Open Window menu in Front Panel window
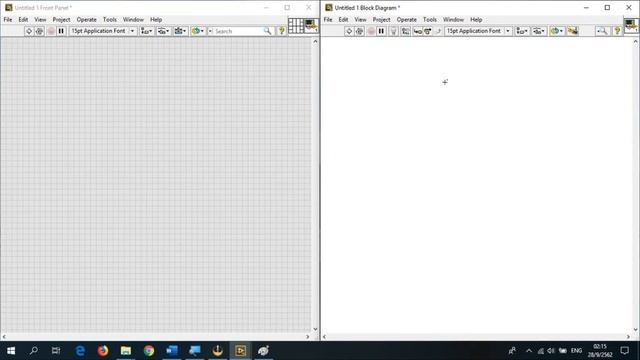This screenshot has width=640, height=360. (133, 20)
